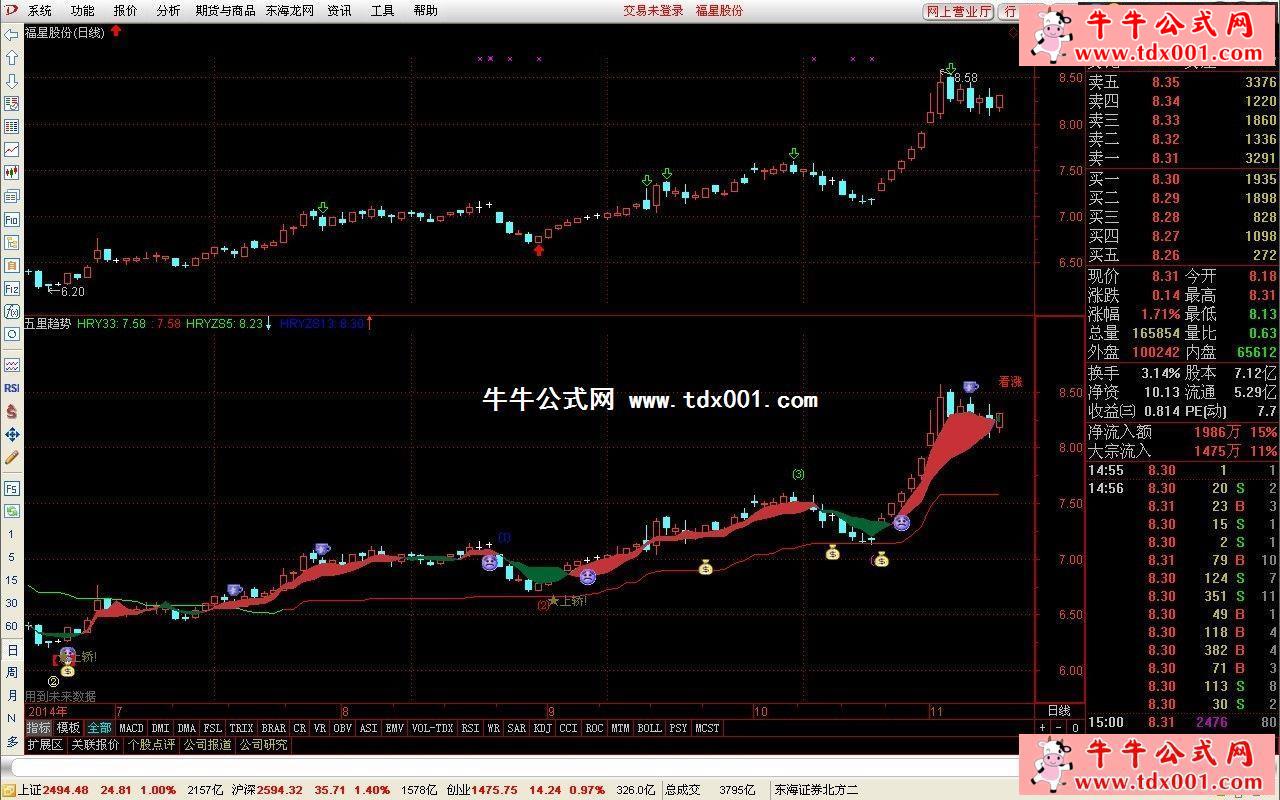Switch to weekly period (周)

click(12, 673)
